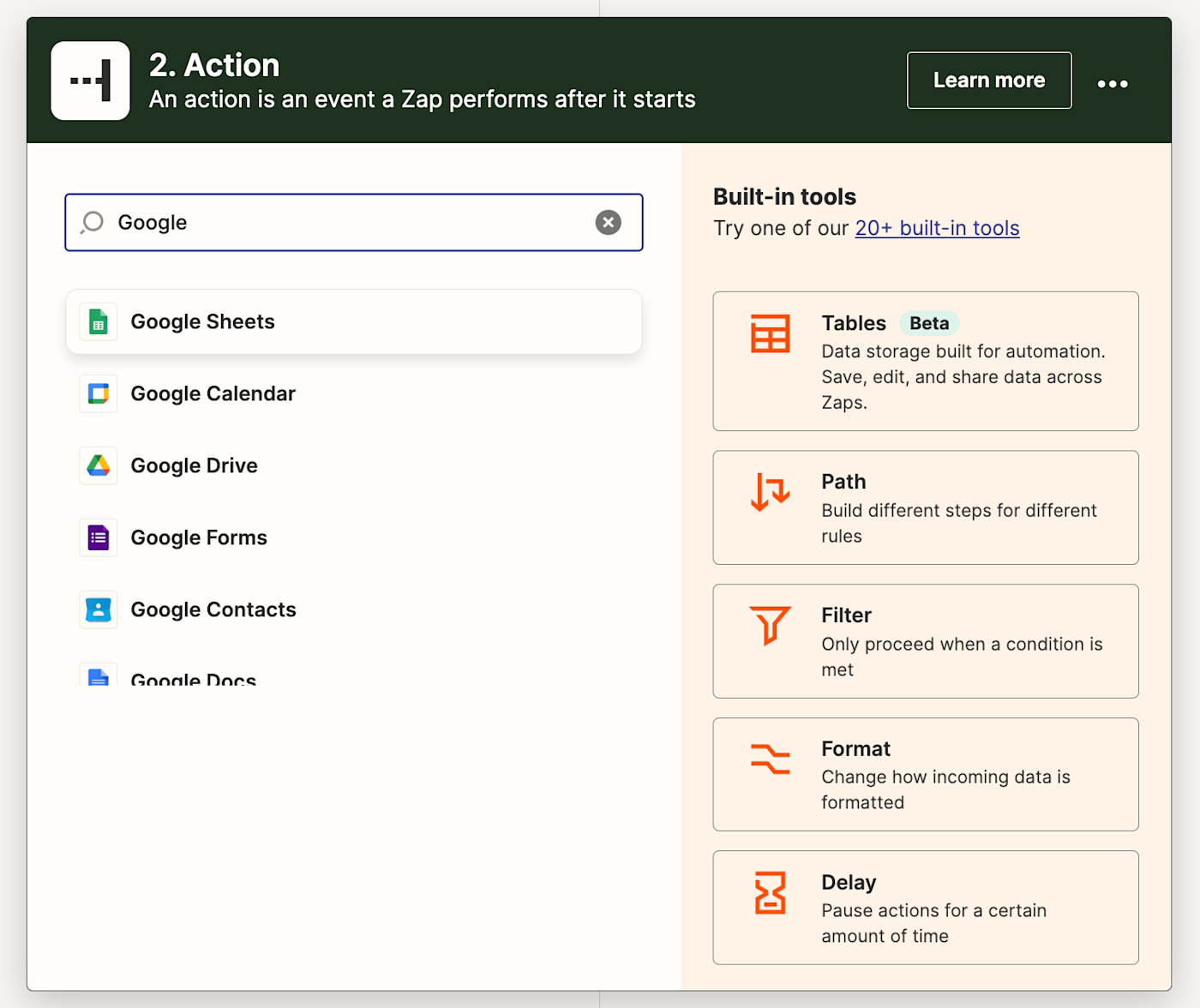The height and width of the screenshot is (1008, 1200).
Task: Choose the Format built-in tool card
Action: pos(925,774)
